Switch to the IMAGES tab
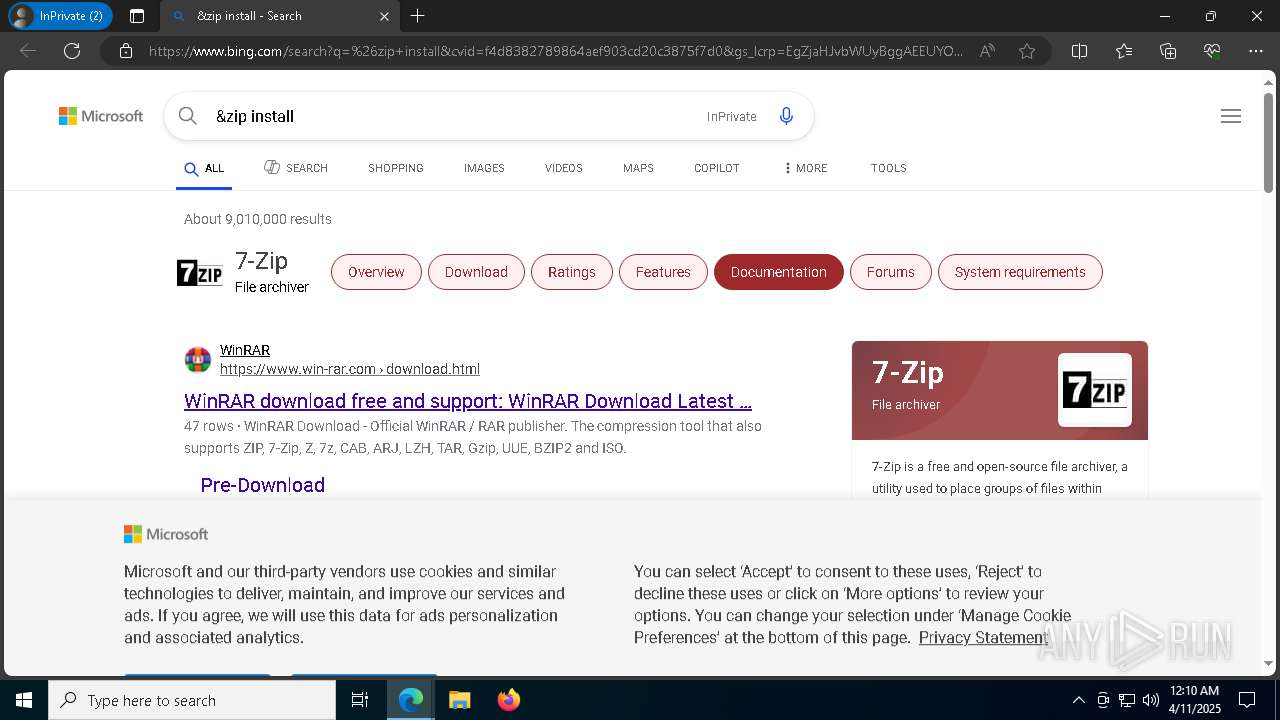Viewport: 1280px width, 720px height. tap(484, 168)
